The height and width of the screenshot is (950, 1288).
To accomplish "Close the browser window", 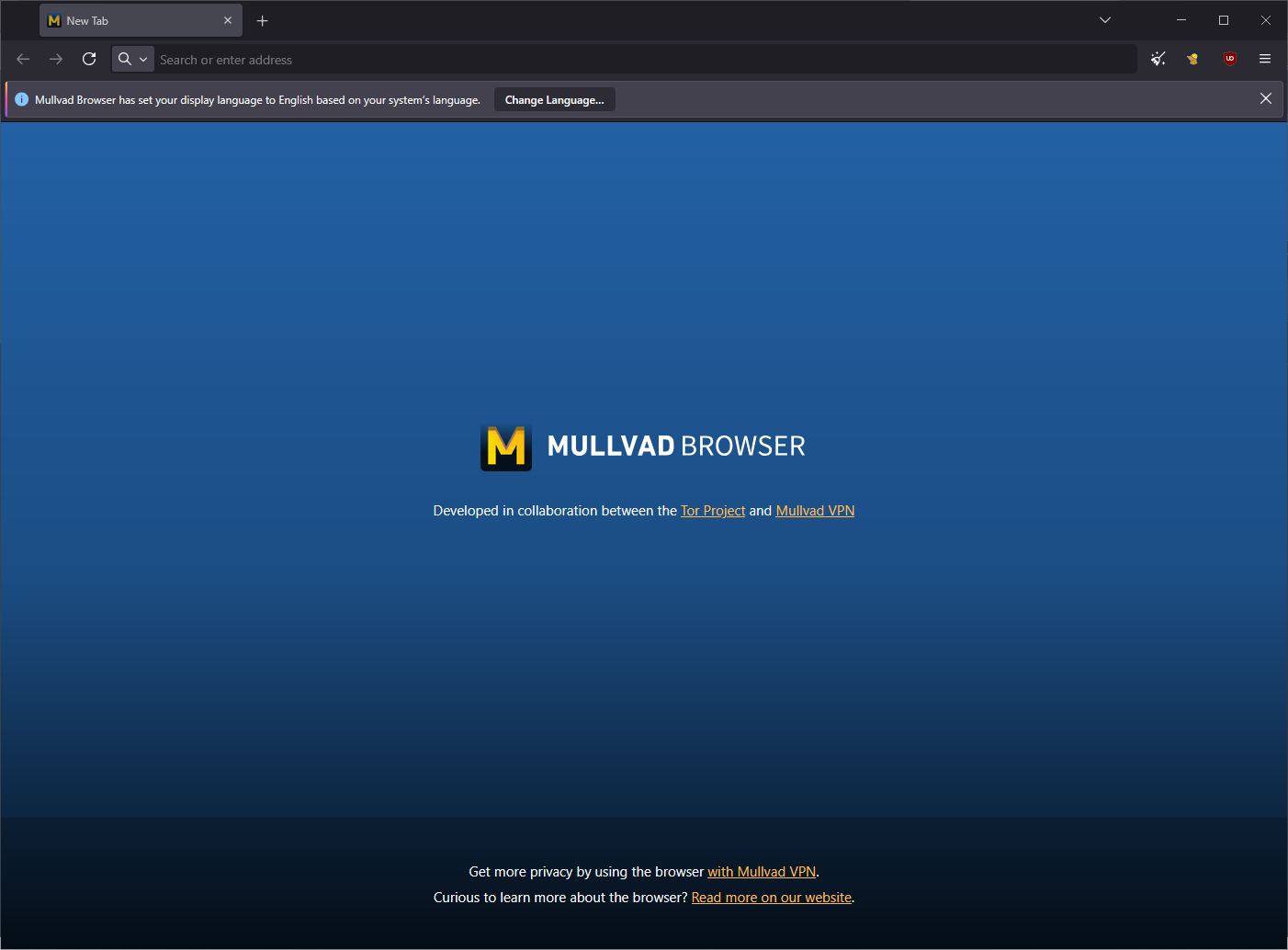I will point(1266,20).
